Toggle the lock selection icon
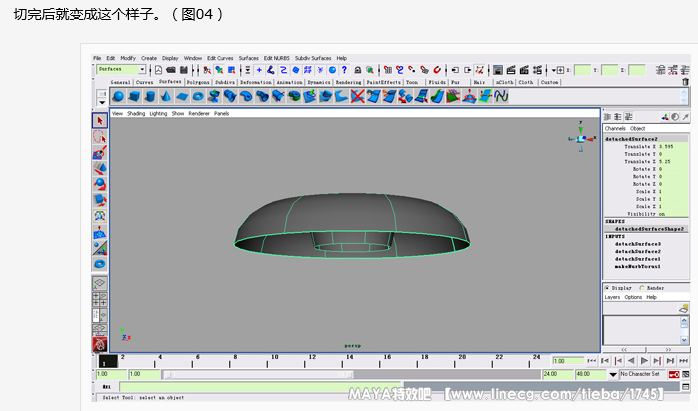The height and width of the screenshot is (411, 698). coord(357,70)
